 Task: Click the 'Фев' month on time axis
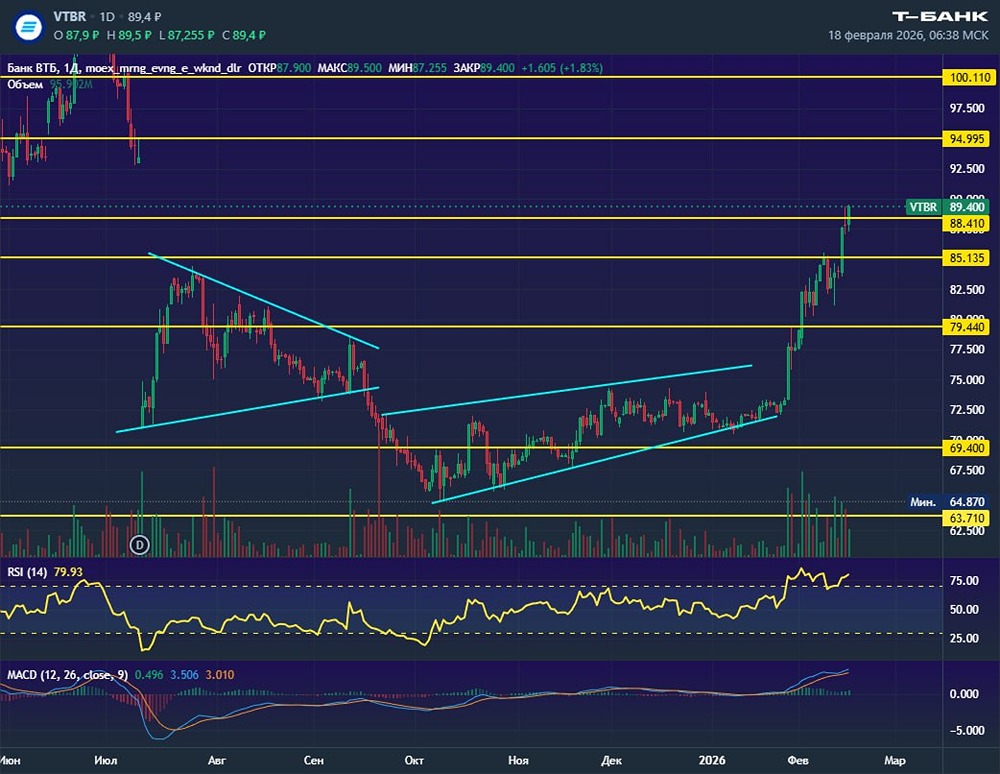point(798,760)
